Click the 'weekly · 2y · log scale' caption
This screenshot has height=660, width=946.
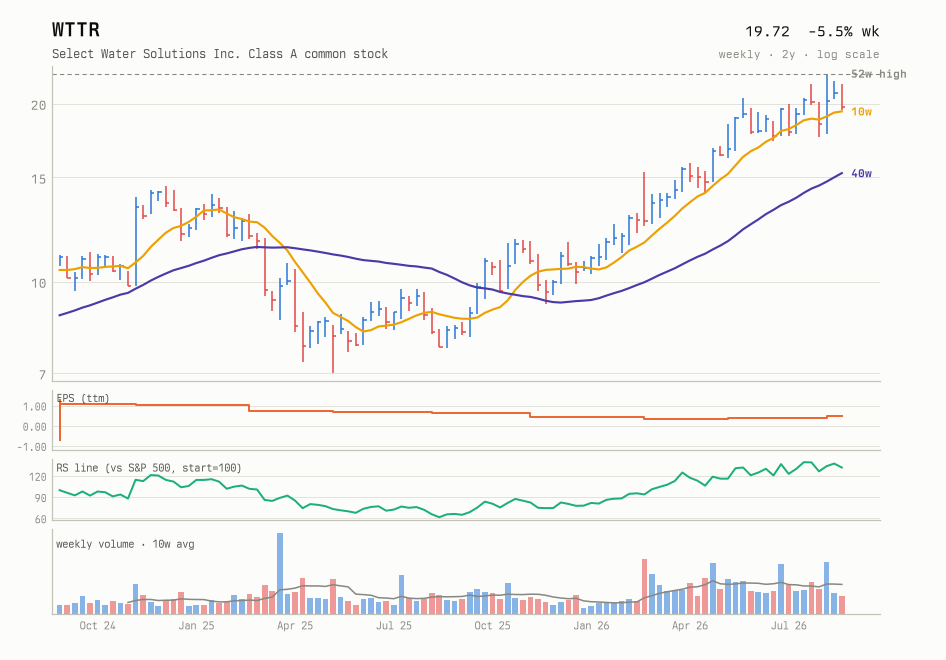coord(799,54)
